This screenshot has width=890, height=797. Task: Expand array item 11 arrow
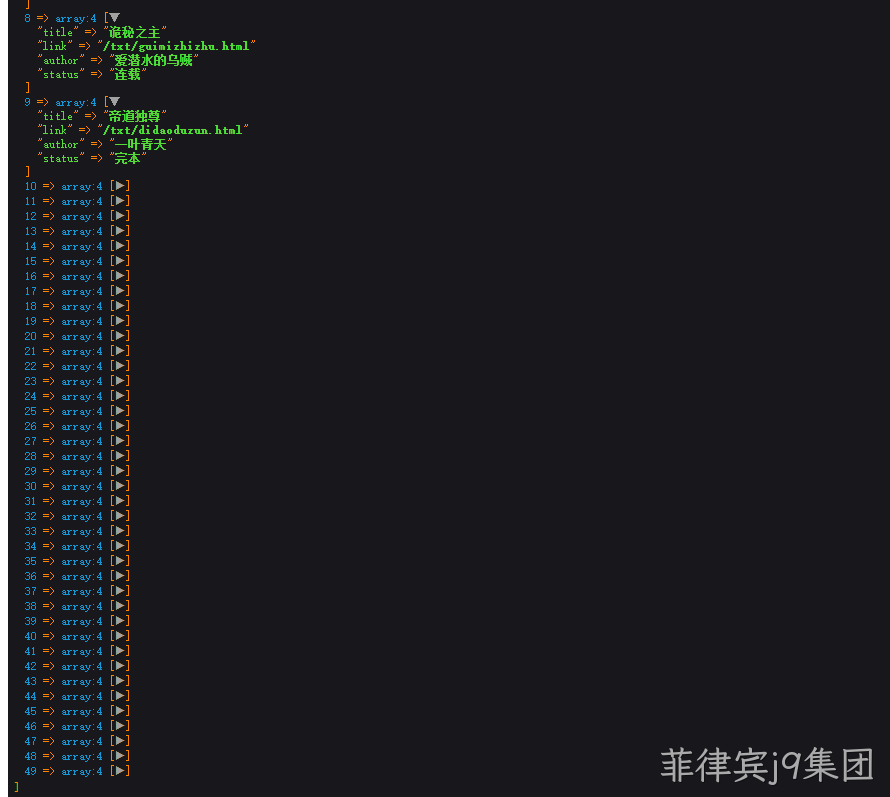click(x=120, y=200)
